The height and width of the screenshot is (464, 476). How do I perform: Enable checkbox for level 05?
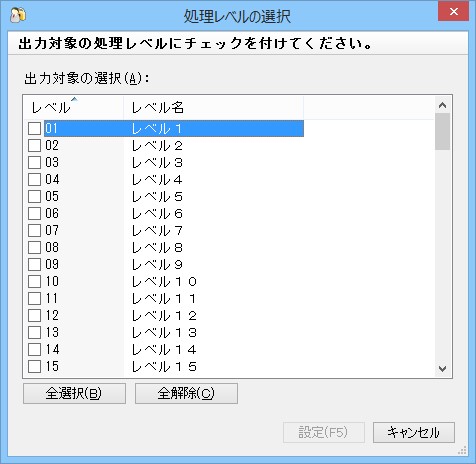click(x=34, y=196)
